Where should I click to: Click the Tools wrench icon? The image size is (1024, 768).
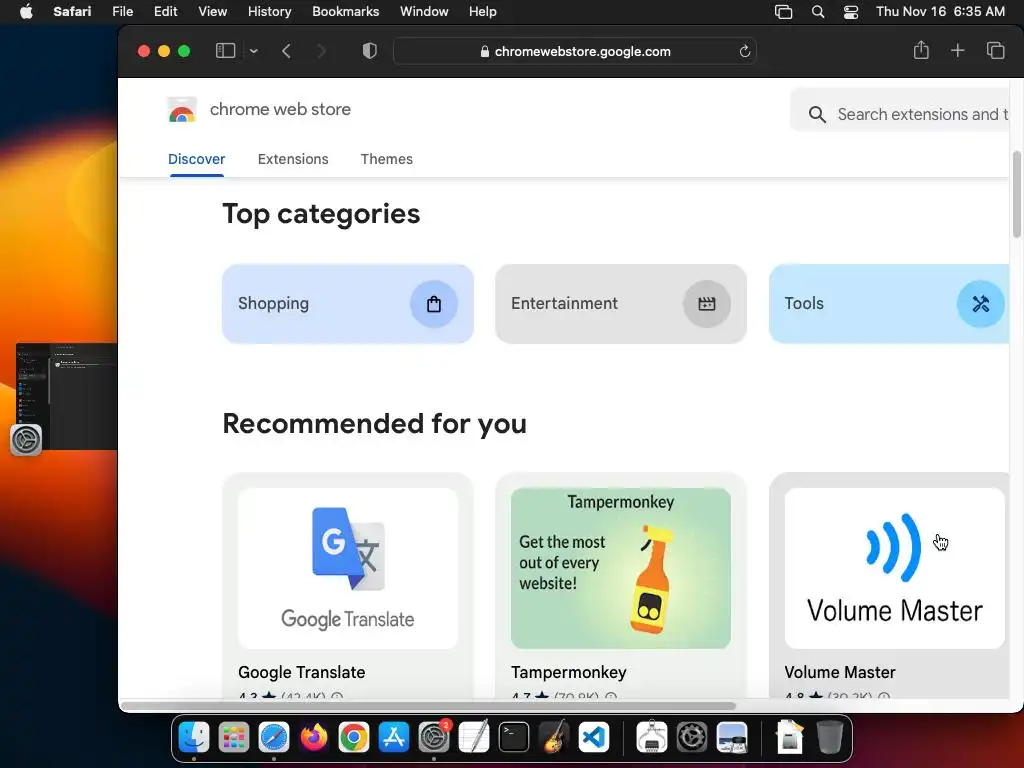980,304
